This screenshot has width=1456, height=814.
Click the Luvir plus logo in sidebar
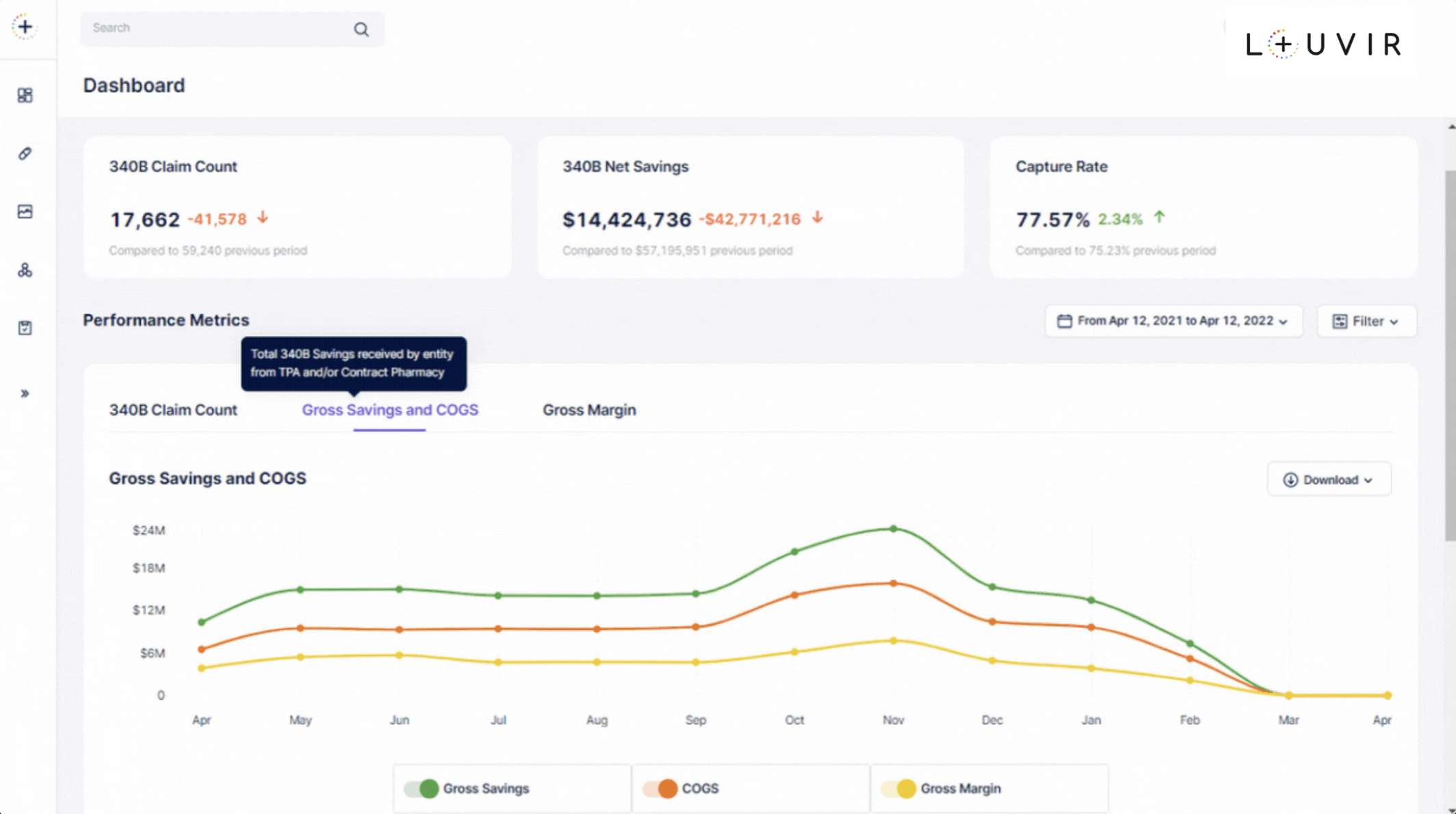tap(25, 27)
